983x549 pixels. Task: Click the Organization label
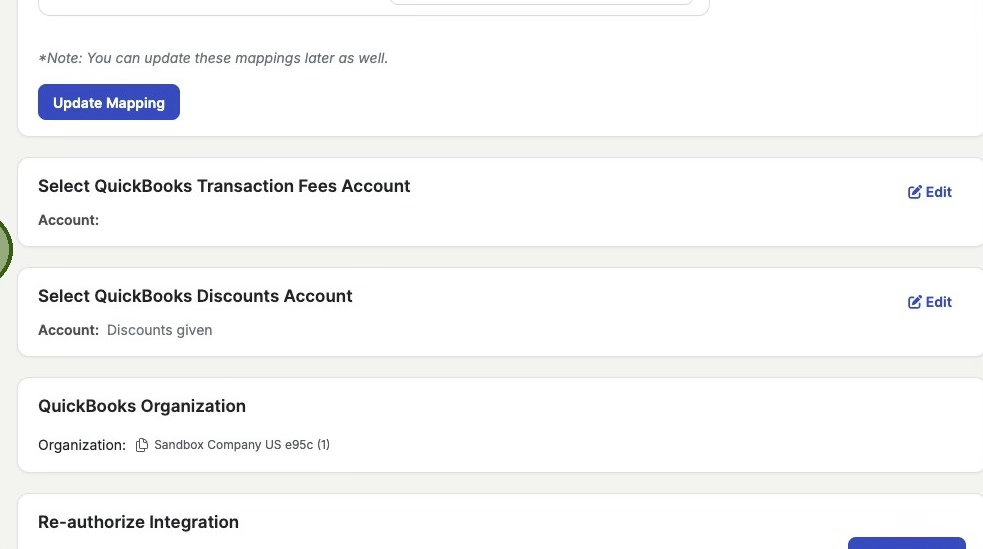(82, 445)
